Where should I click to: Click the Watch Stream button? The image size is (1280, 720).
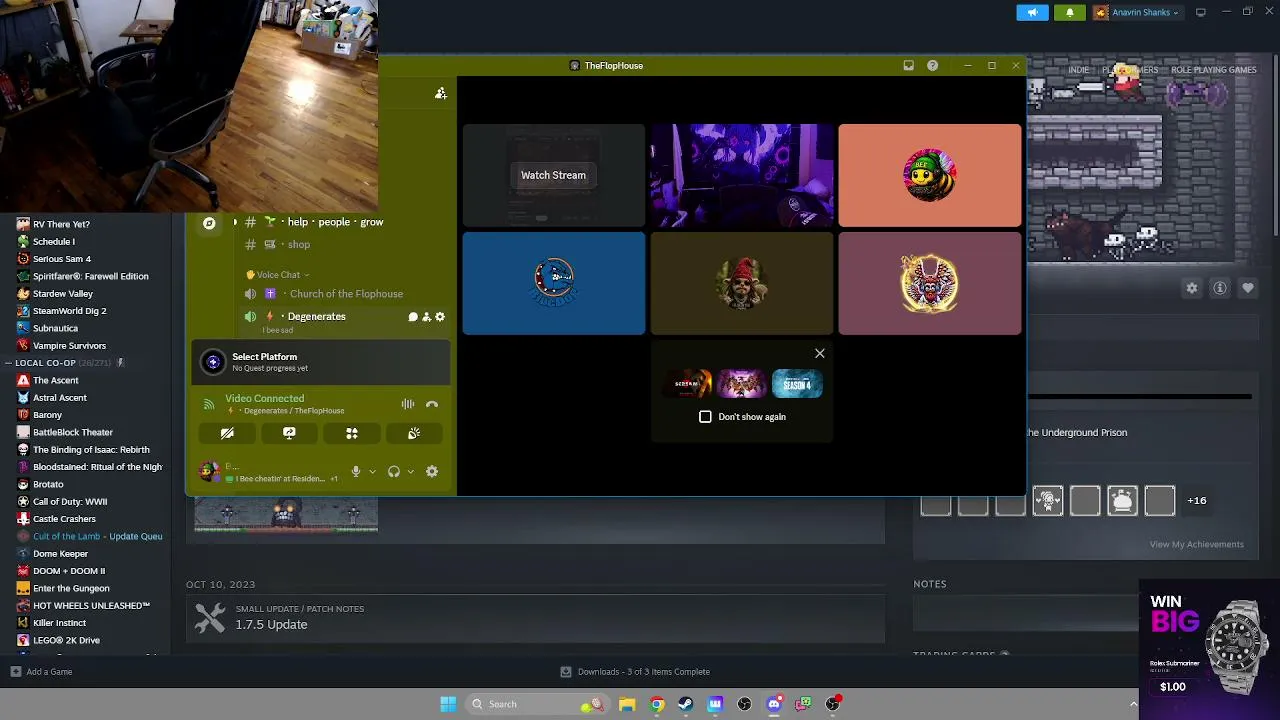click(x=553, y=175)
